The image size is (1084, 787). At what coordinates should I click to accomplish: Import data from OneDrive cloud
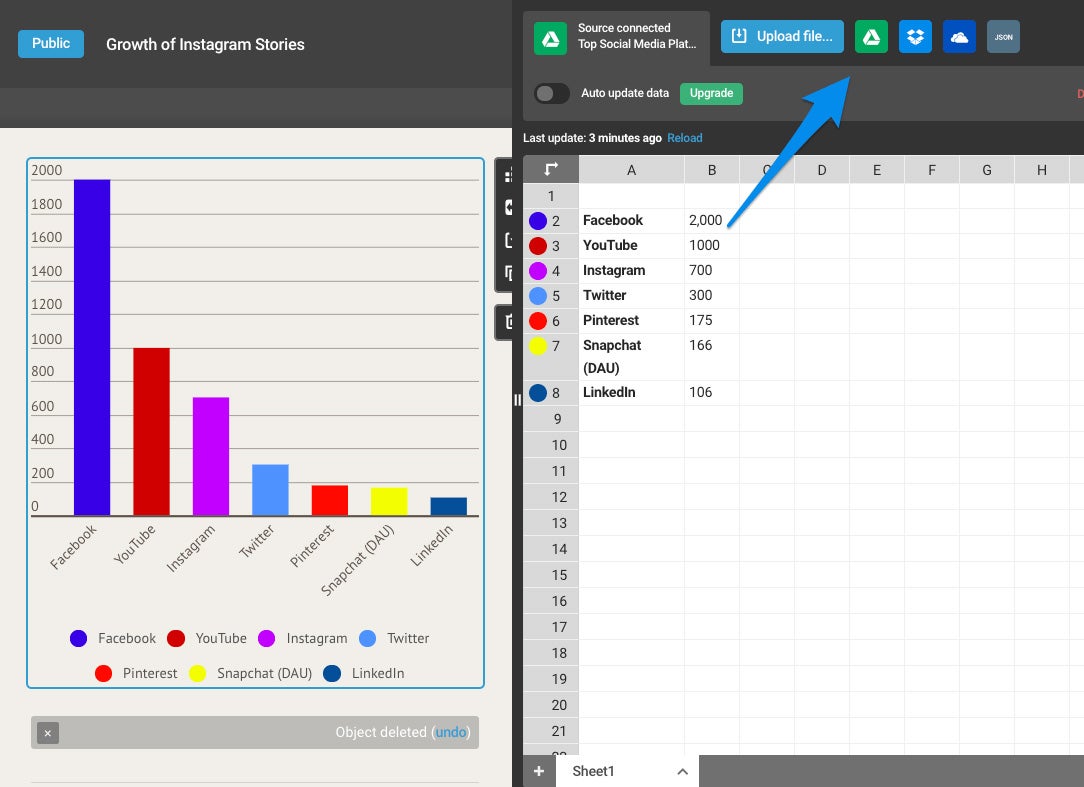(x=960, y=37)
